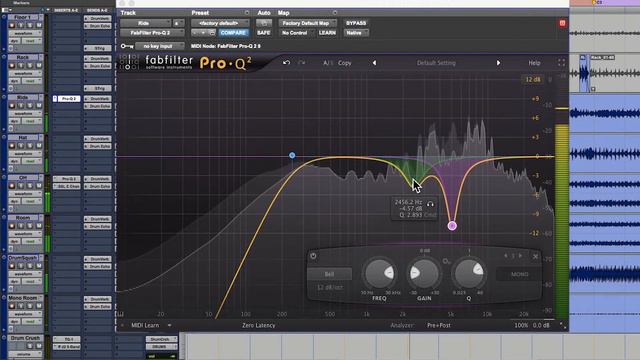Open the 12 dB display range dropdown
The image size is (640, 360).
click(x=533, y=80)
